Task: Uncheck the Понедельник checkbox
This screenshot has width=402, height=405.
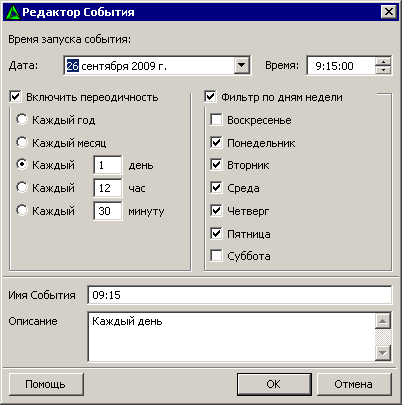Action: pyautogui.click(x=216, y=143)
